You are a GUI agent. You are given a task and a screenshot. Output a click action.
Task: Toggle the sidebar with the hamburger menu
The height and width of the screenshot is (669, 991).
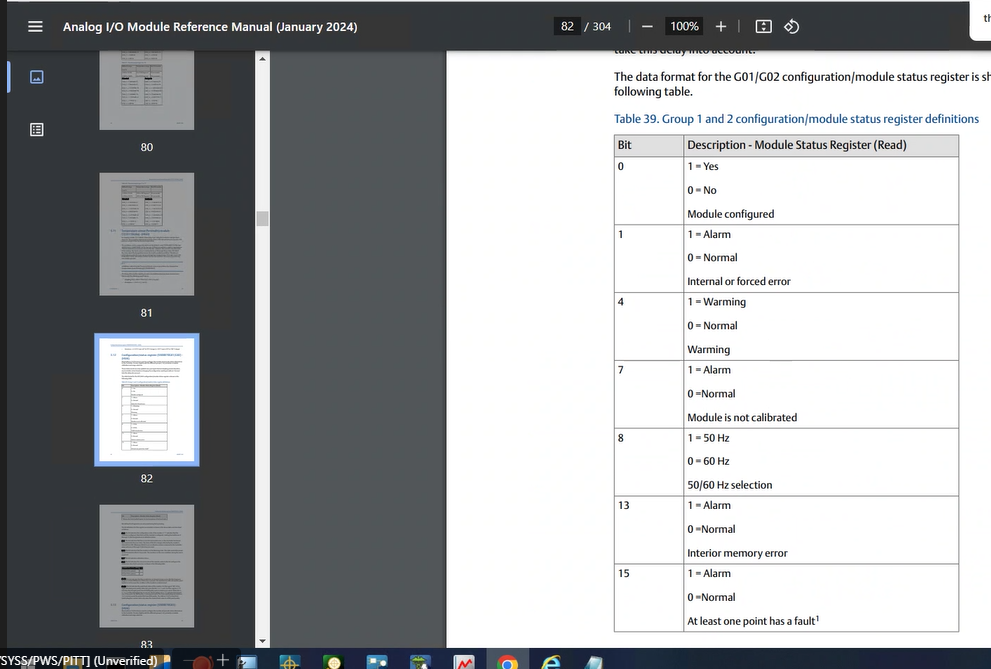(x=35, y=27)
